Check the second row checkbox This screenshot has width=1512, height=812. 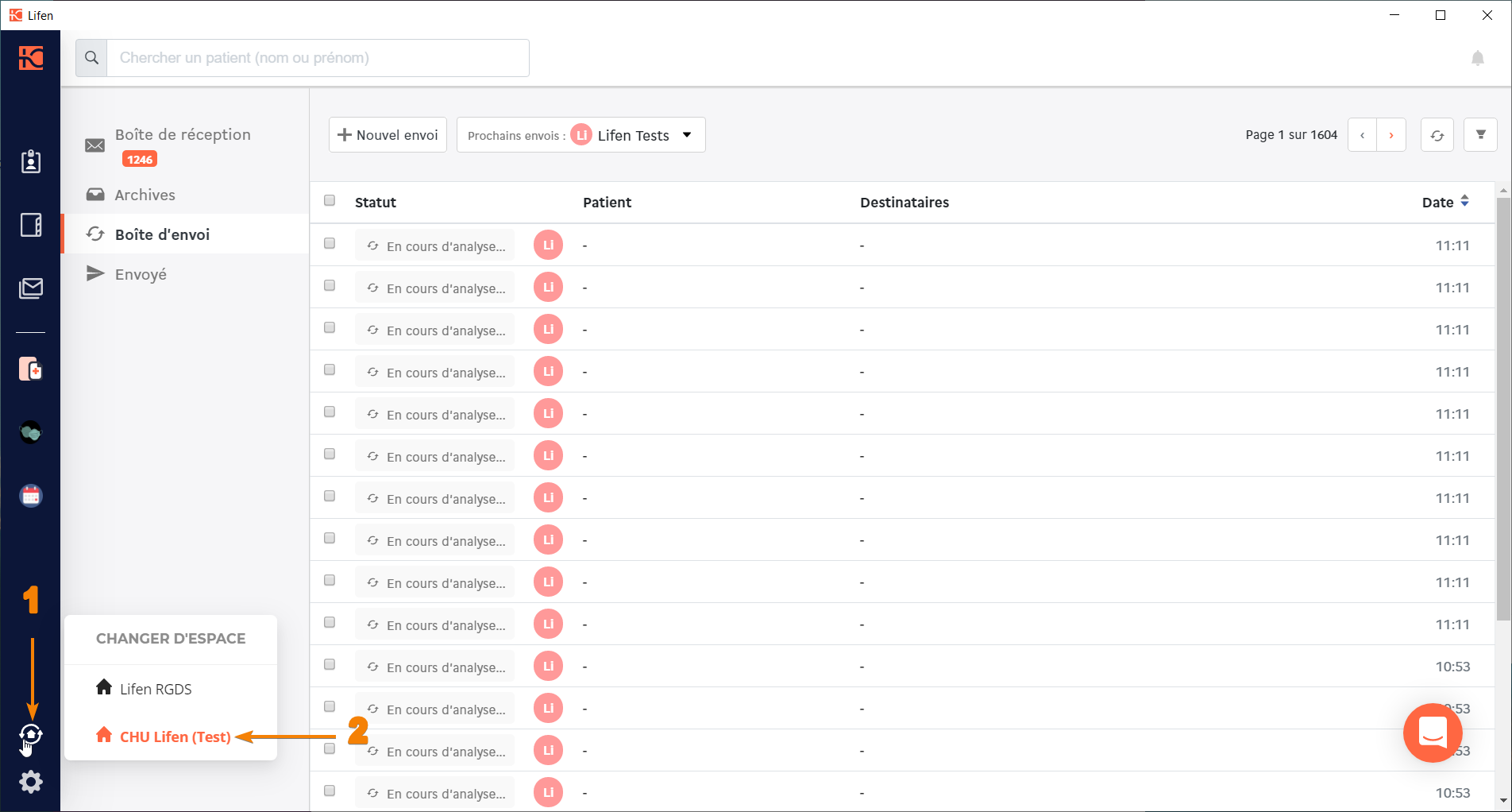330,286
